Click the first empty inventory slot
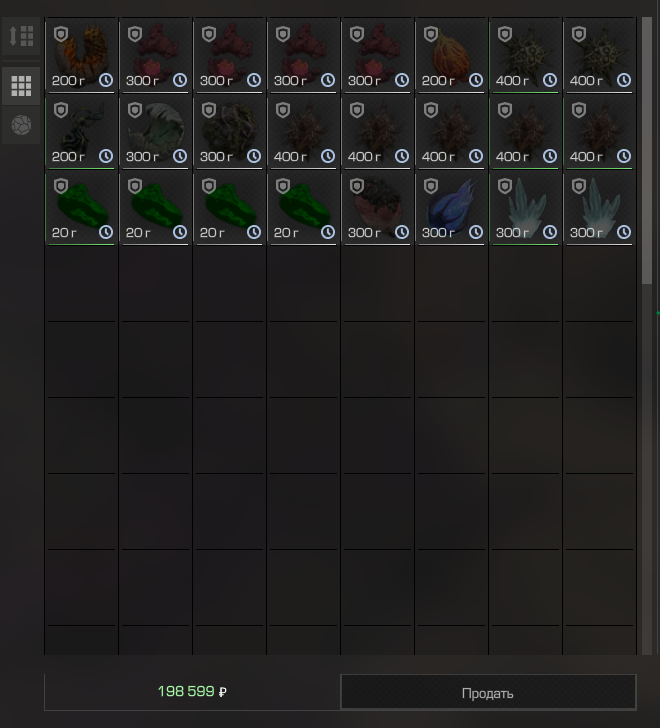Image resolution: width=660 pixels, height=728 pixels. click(82, 283)
